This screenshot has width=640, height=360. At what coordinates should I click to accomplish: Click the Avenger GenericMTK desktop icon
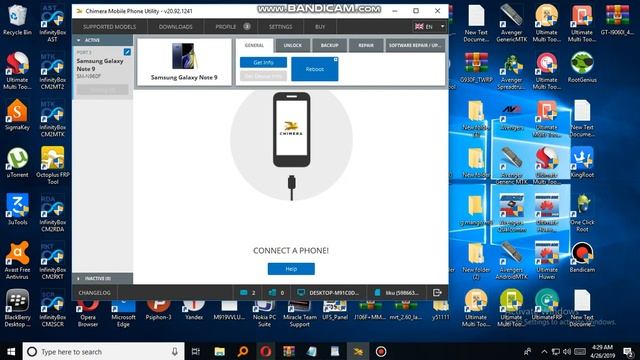coord(511,23)
